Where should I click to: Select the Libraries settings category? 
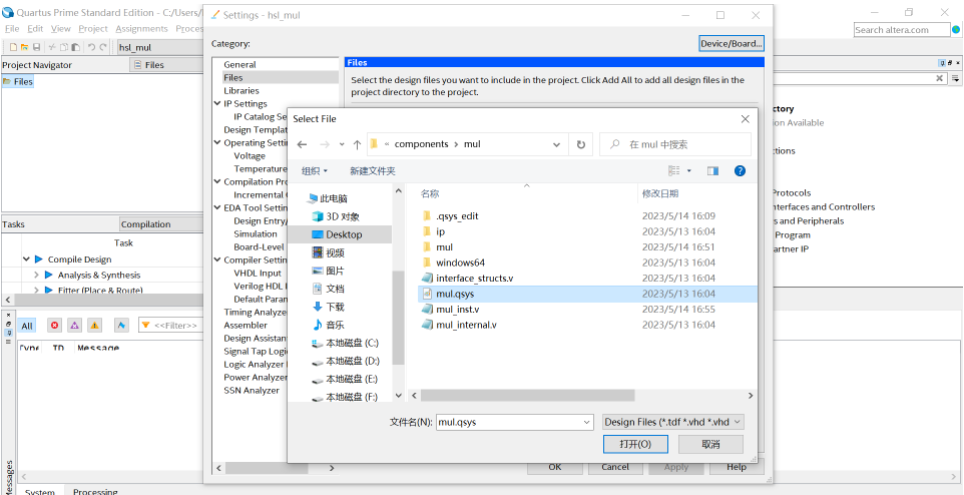point(241,90)
